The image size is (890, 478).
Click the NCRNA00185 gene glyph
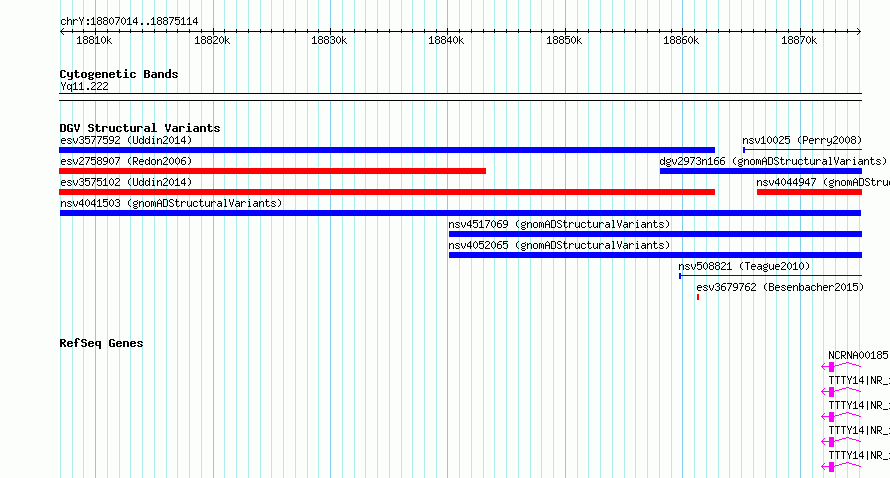point(841,367)
